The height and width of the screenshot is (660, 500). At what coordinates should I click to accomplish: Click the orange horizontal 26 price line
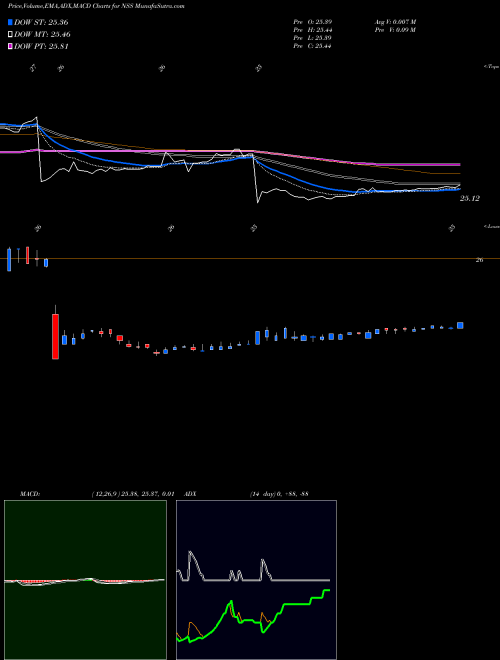coord(250,258)
